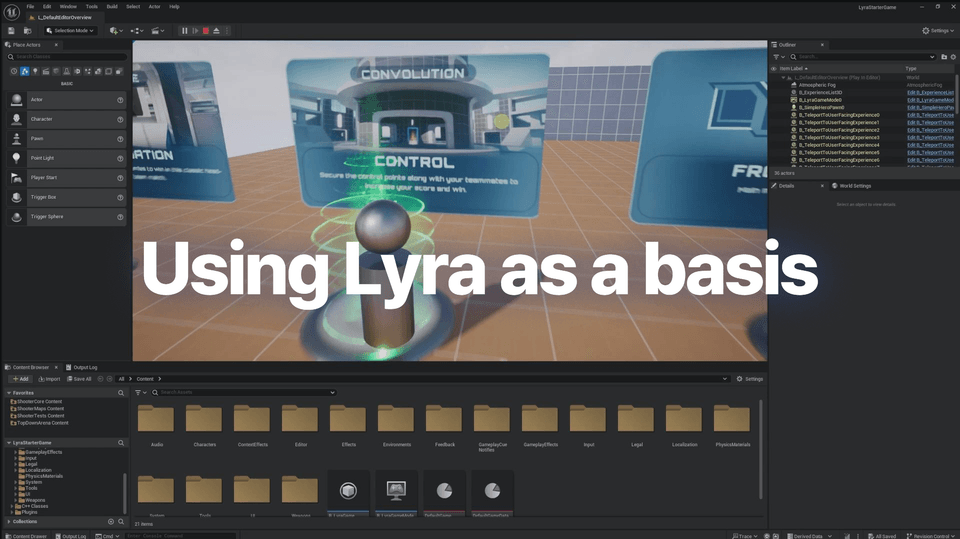The width and height of the screenshot is (960, 539).
Task: Open editor Settings in top right
Action: (x=938, y=31)
